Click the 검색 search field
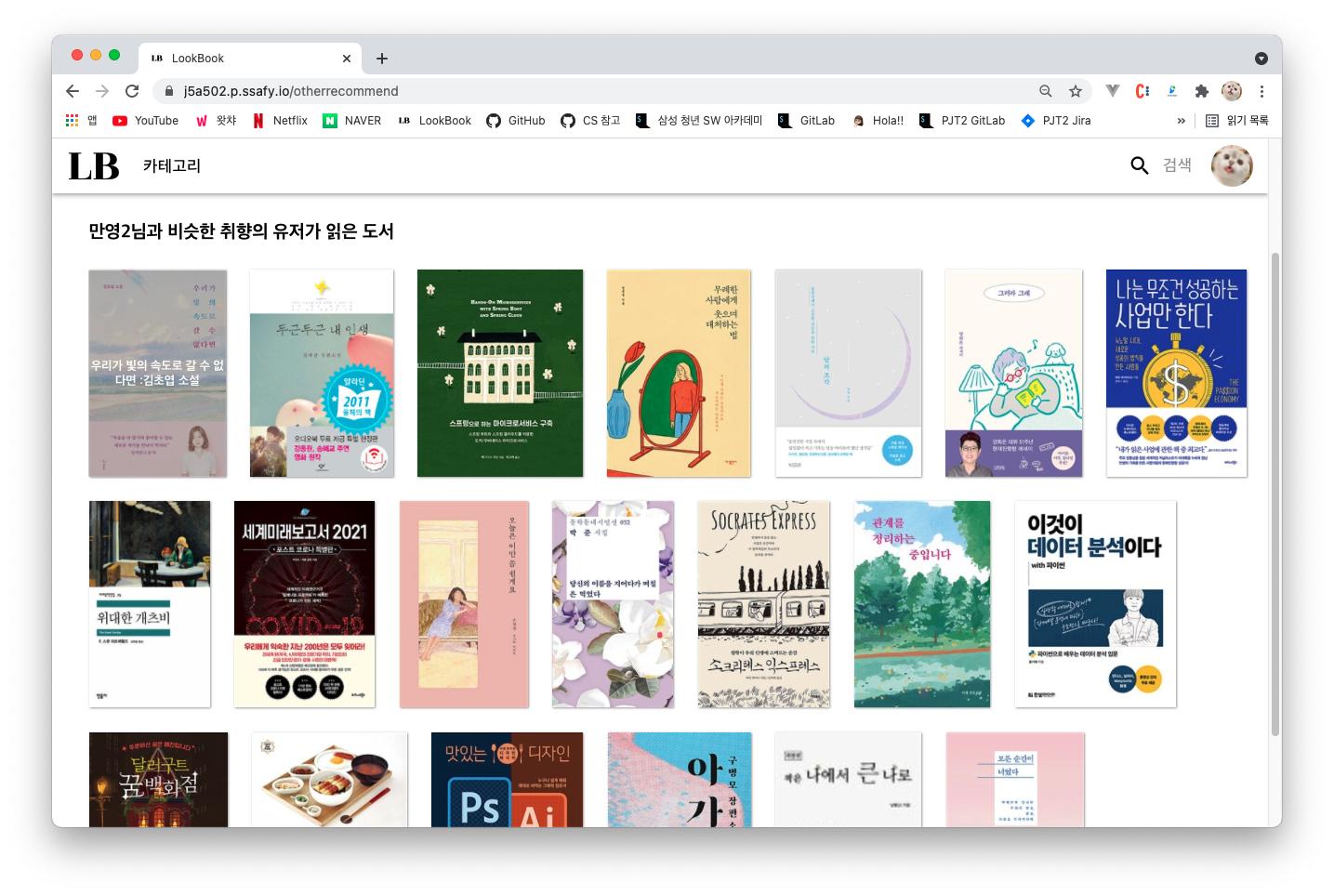 tap(1177, 165)
